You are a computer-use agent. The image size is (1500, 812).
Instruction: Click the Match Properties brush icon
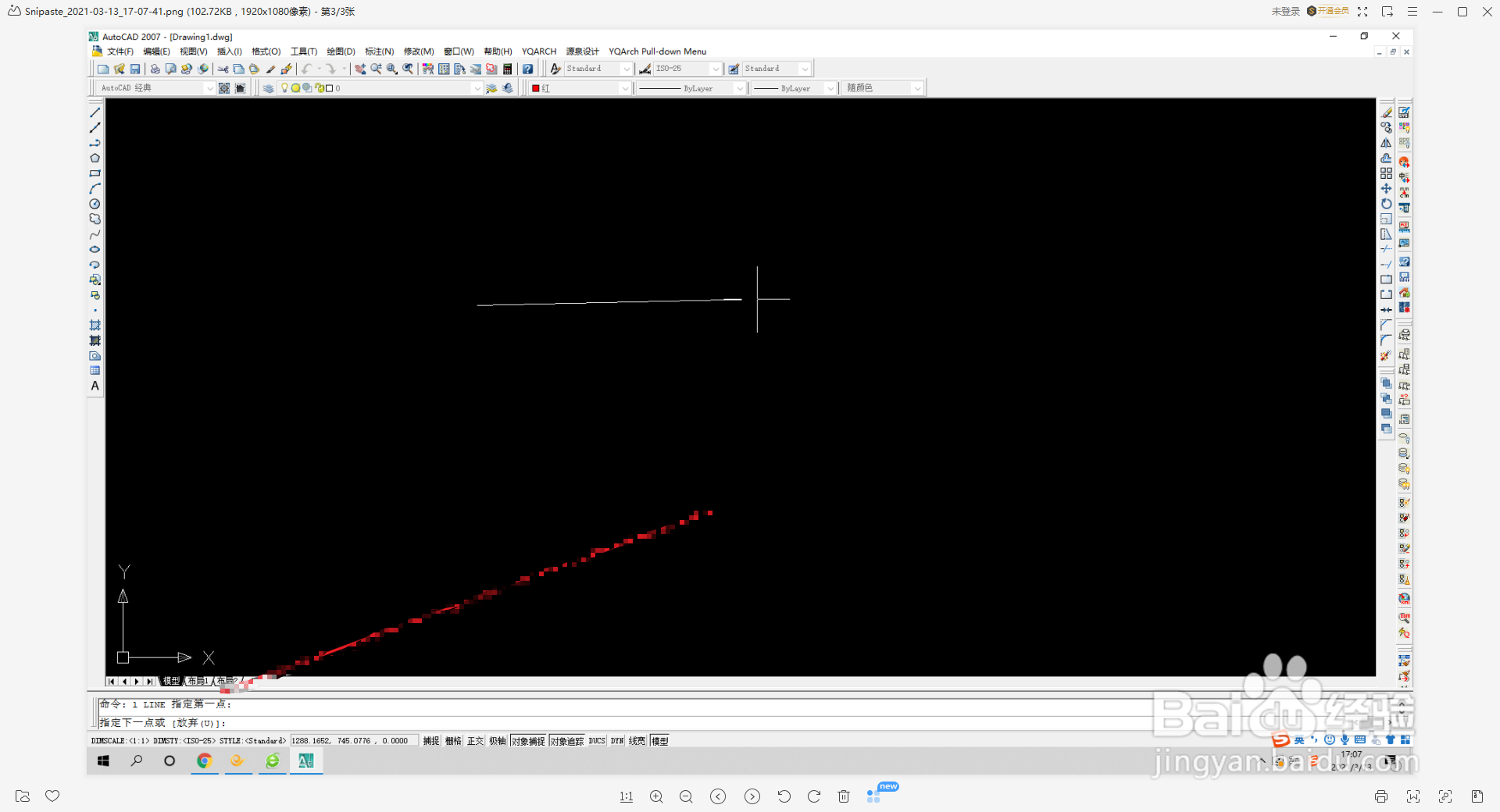click(270, 69)
